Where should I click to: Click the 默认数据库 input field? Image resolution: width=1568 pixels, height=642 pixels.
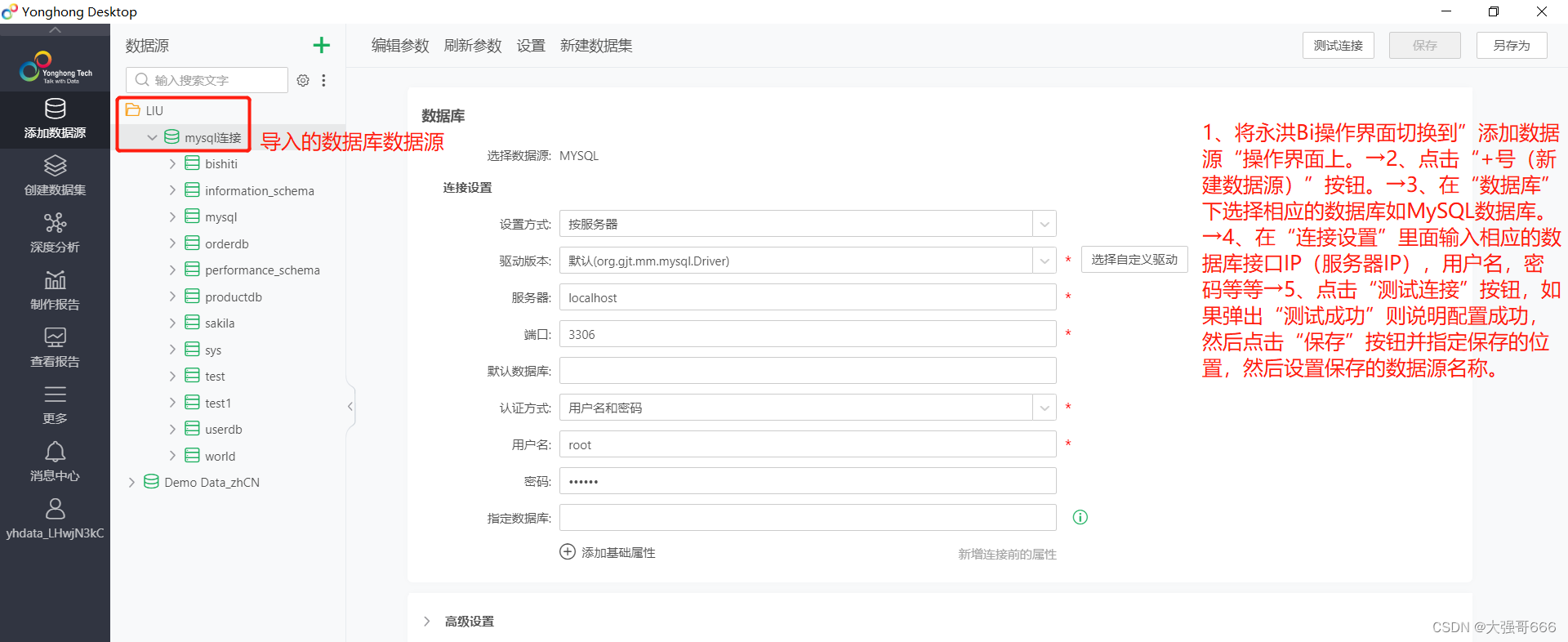tap(808, 371)
